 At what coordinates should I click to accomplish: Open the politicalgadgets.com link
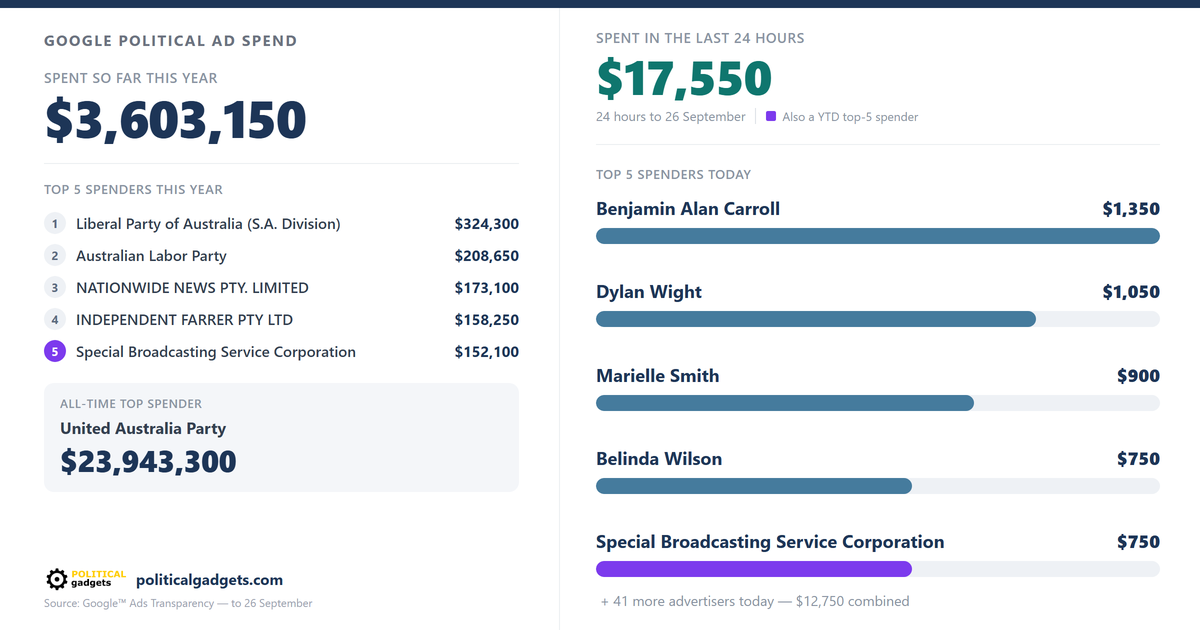click(209, 580)
